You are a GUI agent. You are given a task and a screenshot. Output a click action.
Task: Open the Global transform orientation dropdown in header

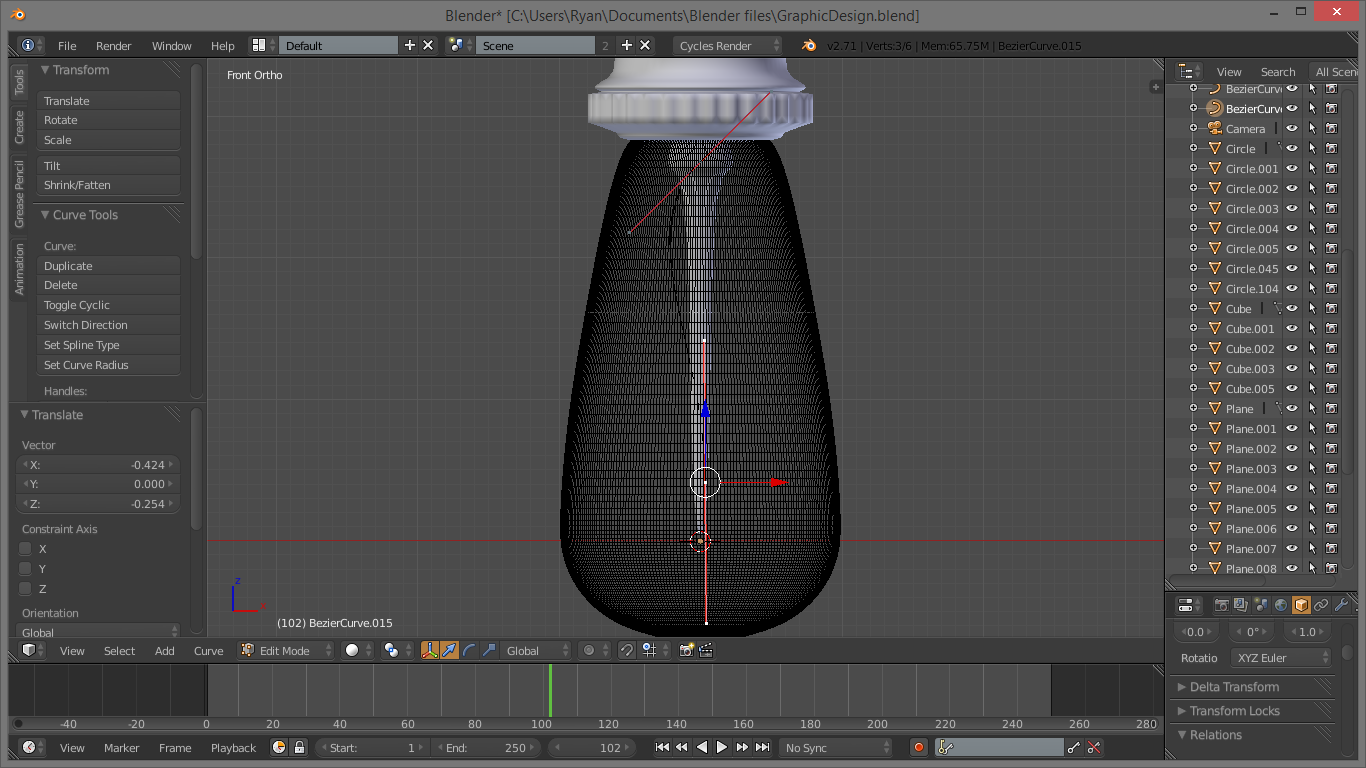pos(536,650)
